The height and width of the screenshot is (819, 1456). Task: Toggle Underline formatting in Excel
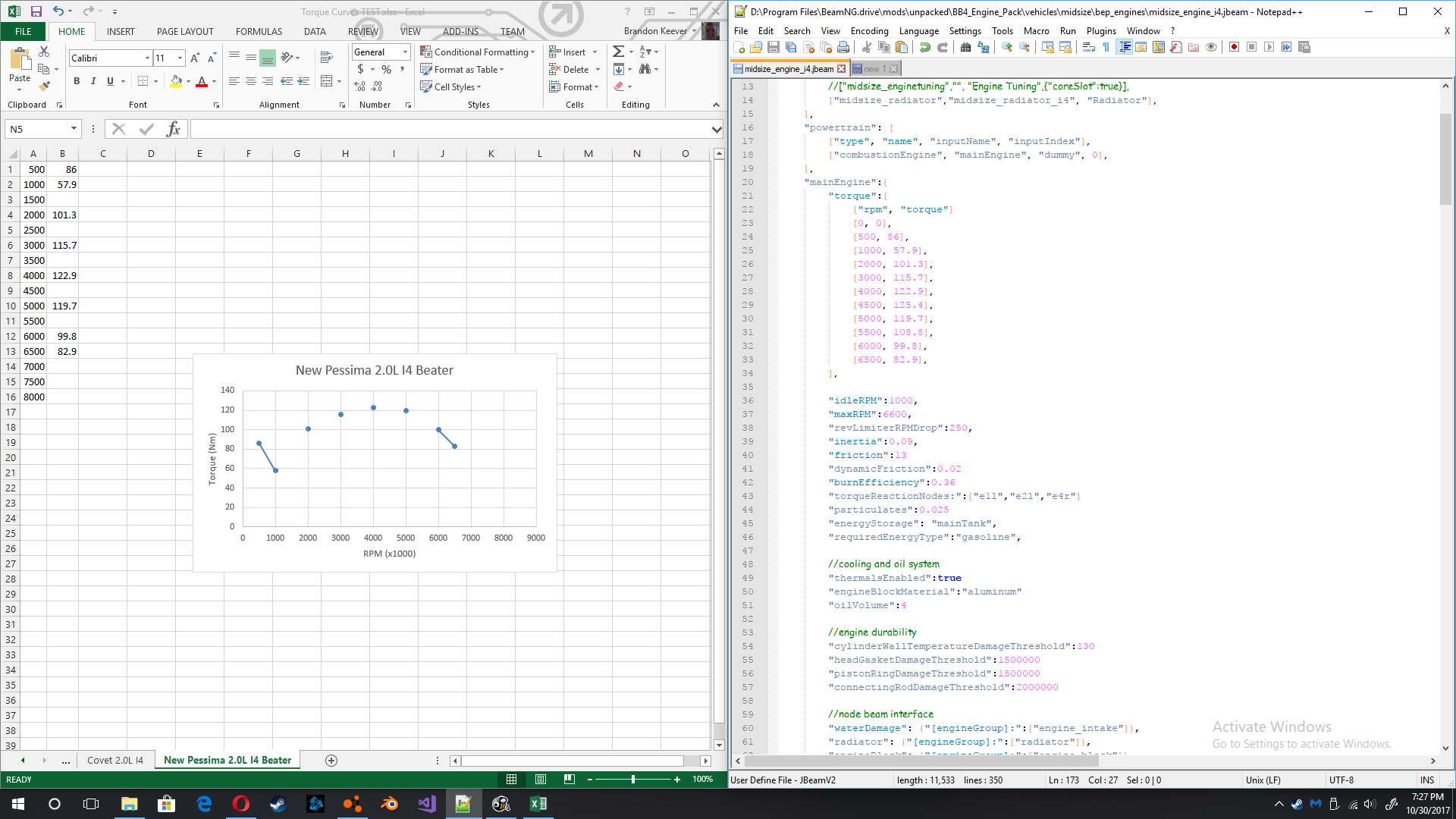[110, 81]
